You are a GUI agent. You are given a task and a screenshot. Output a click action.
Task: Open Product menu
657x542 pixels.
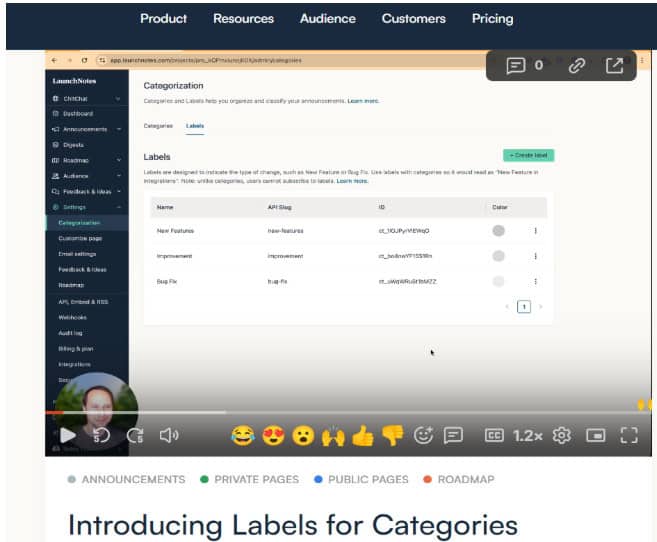point(163,18)
